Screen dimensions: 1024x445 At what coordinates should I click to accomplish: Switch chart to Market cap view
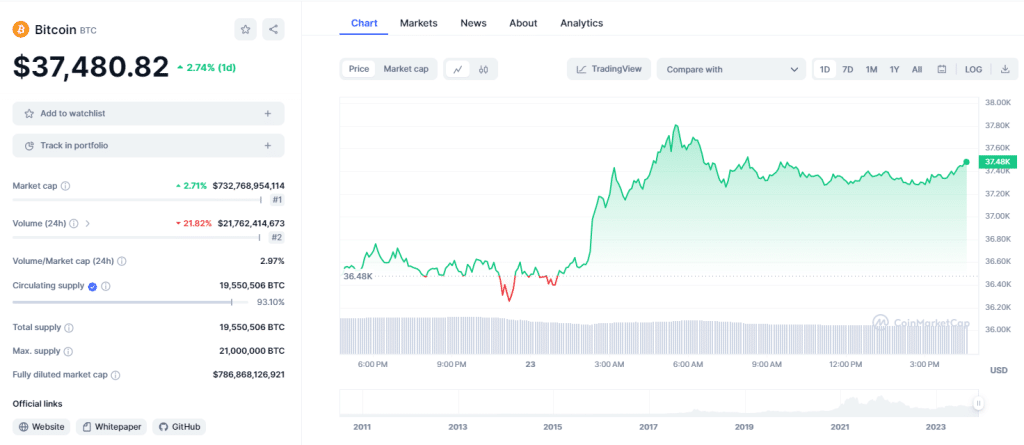[x=406, y=69]
